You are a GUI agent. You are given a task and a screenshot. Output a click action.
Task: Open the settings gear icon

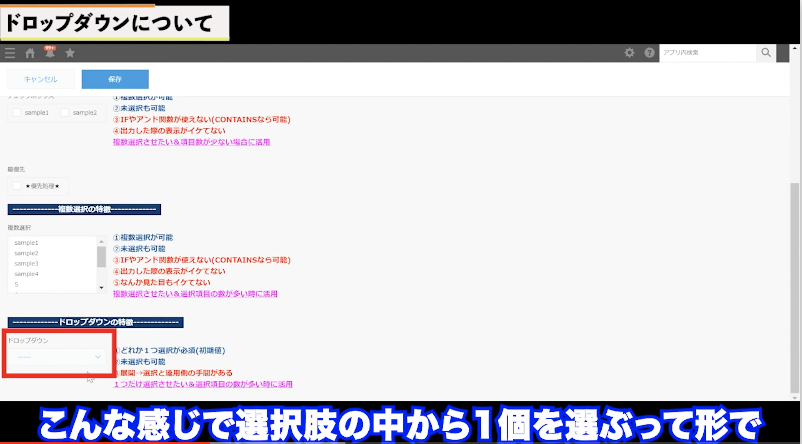pyautogui.click(x=629, y=53)
